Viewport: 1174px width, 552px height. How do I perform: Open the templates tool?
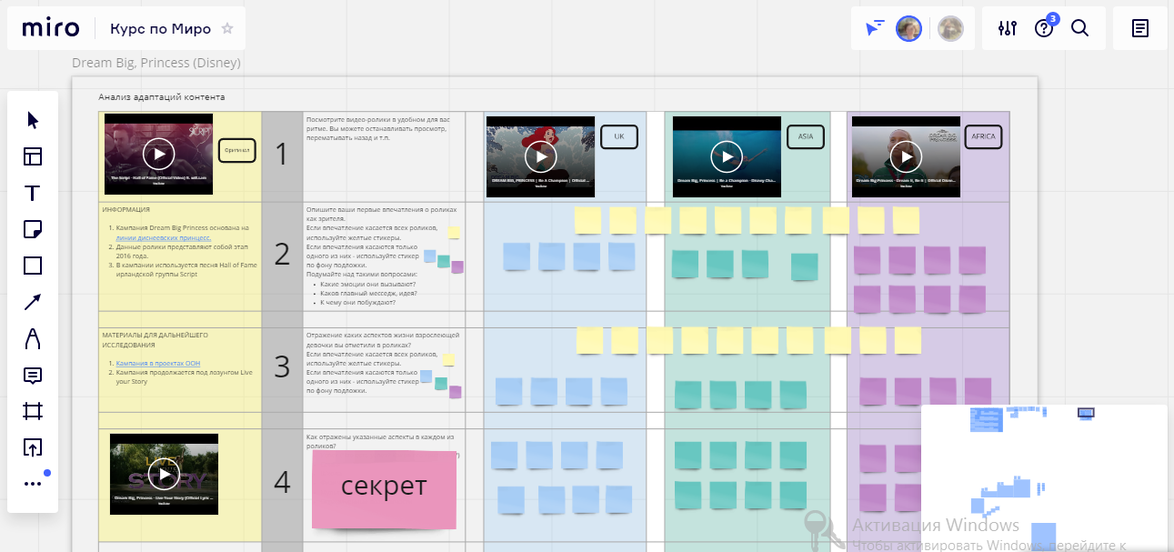point(33,157)
